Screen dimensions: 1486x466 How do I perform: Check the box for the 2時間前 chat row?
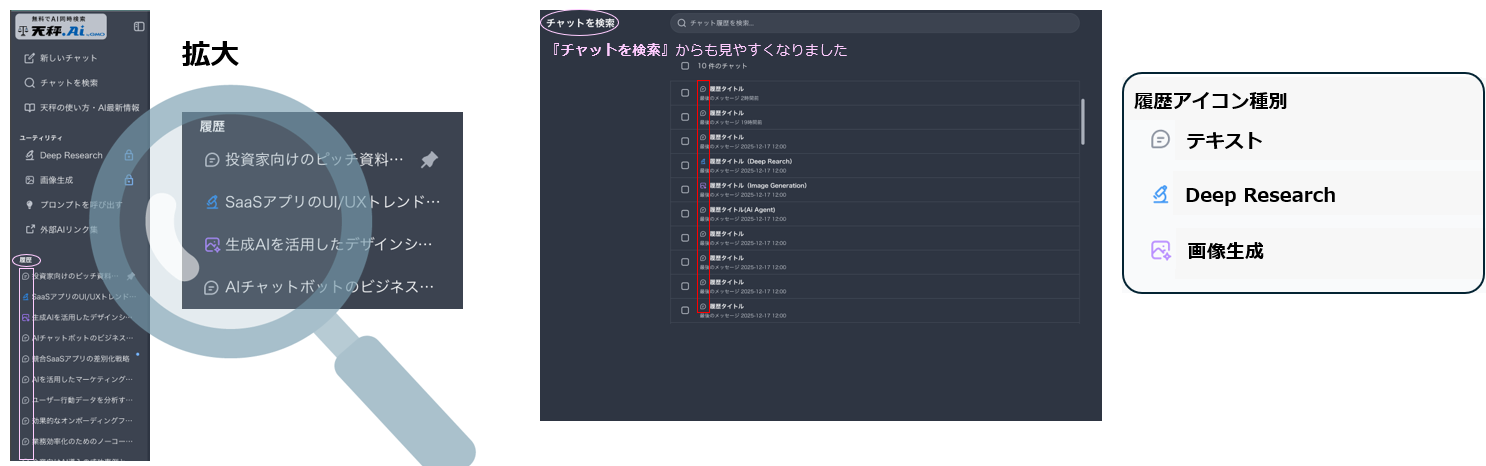(x=685, y=93)
